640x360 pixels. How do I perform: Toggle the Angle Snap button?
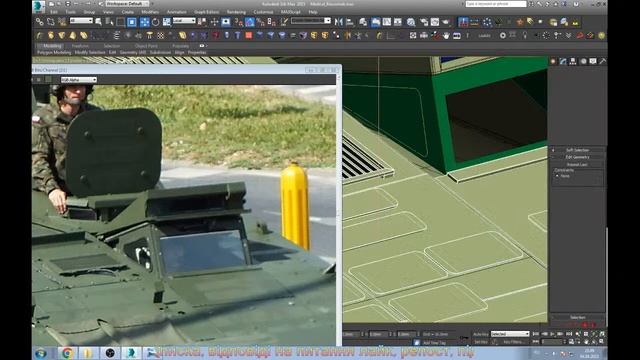pyautogui.click(x=250, y=22)
